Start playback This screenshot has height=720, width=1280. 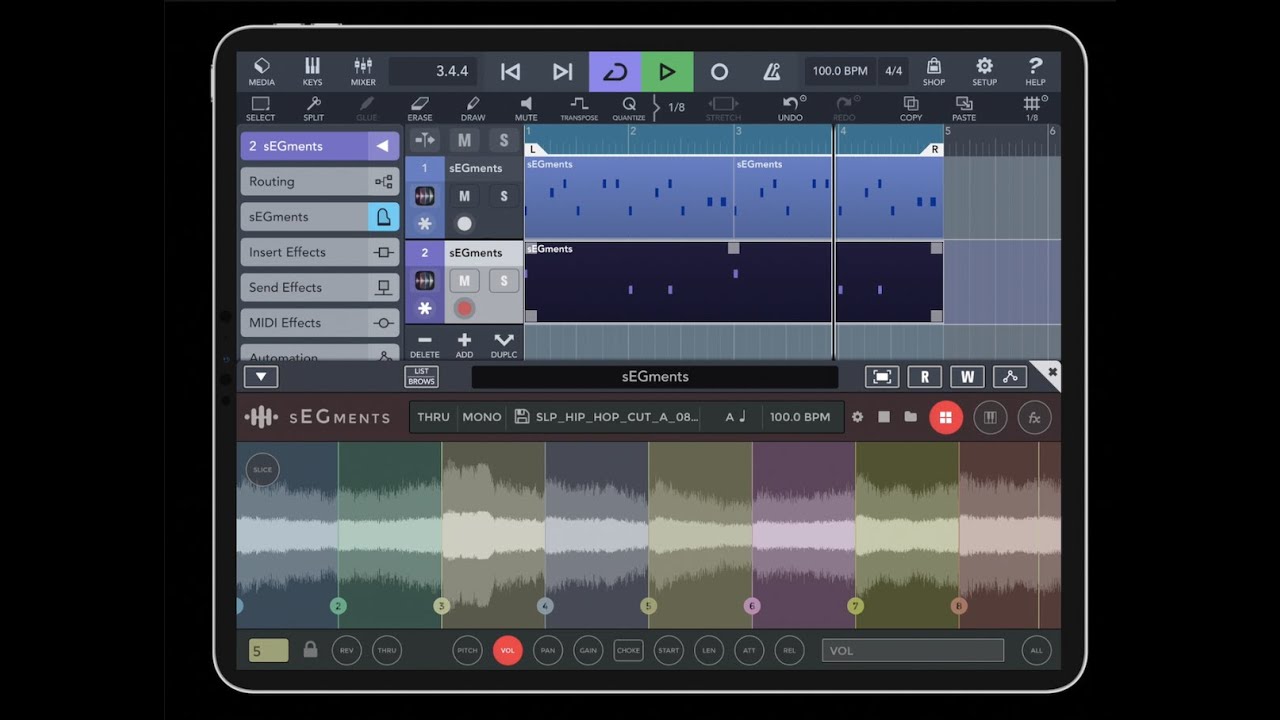pyautogui.click(x=667, y=71)
